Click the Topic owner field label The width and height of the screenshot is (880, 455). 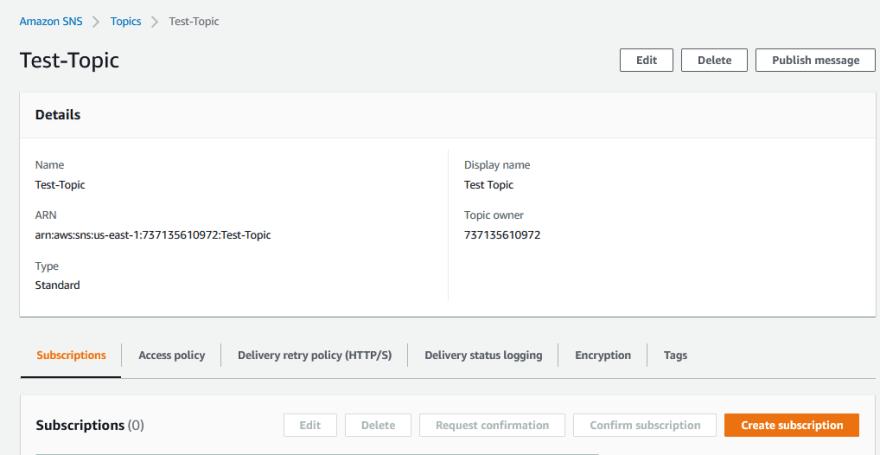494,215
